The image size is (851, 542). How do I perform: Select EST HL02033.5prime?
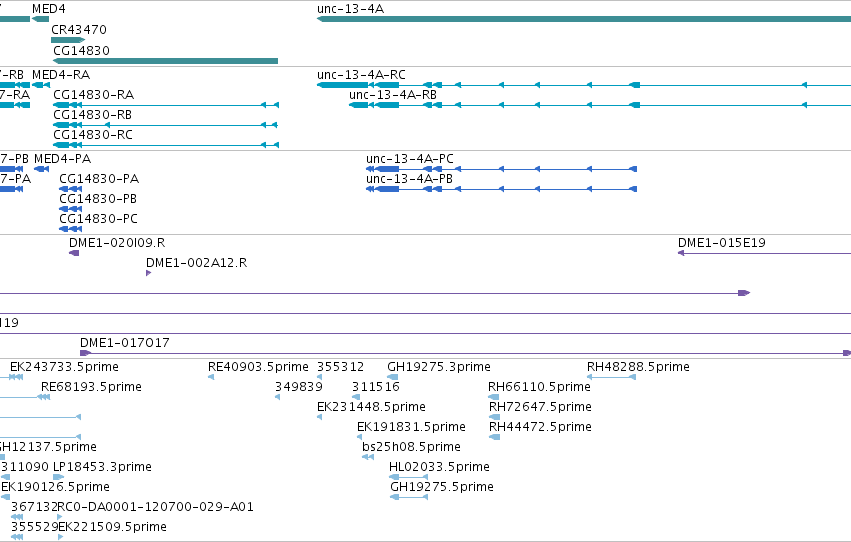click(x=439, y=467)
